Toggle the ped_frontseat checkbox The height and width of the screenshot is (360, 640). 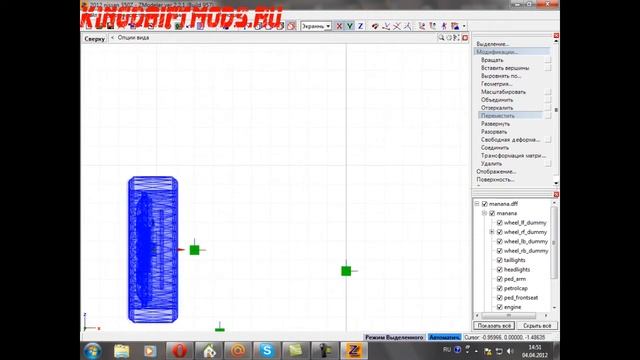click(x=500, y=298)
